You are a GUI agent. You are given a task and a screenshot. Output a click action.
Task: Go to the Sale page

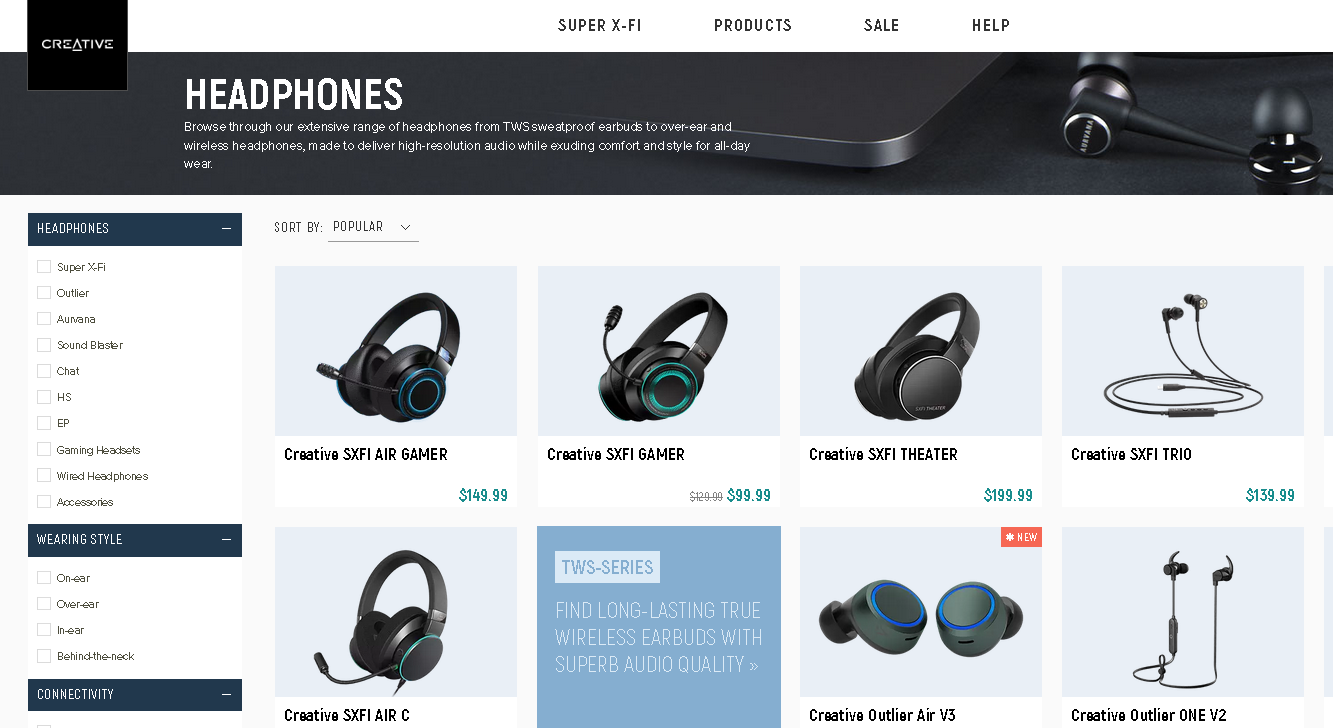[882, 26]
